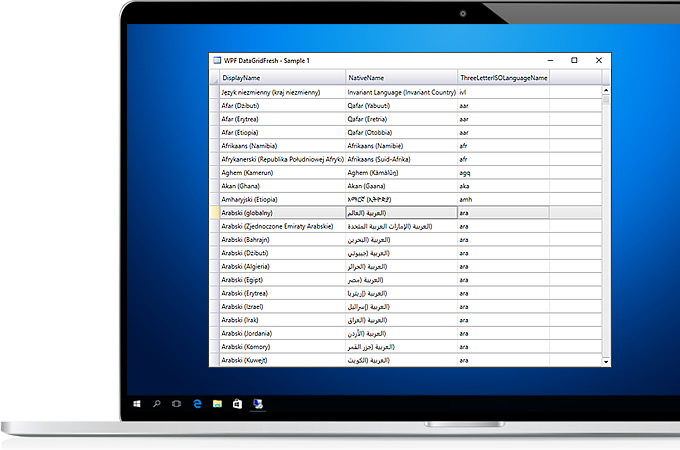The height and width of the screenshot is (450, 680).
Task: Select cell 'Afrikaans (Suid-Afrika)'
Action: click(402, 159)
